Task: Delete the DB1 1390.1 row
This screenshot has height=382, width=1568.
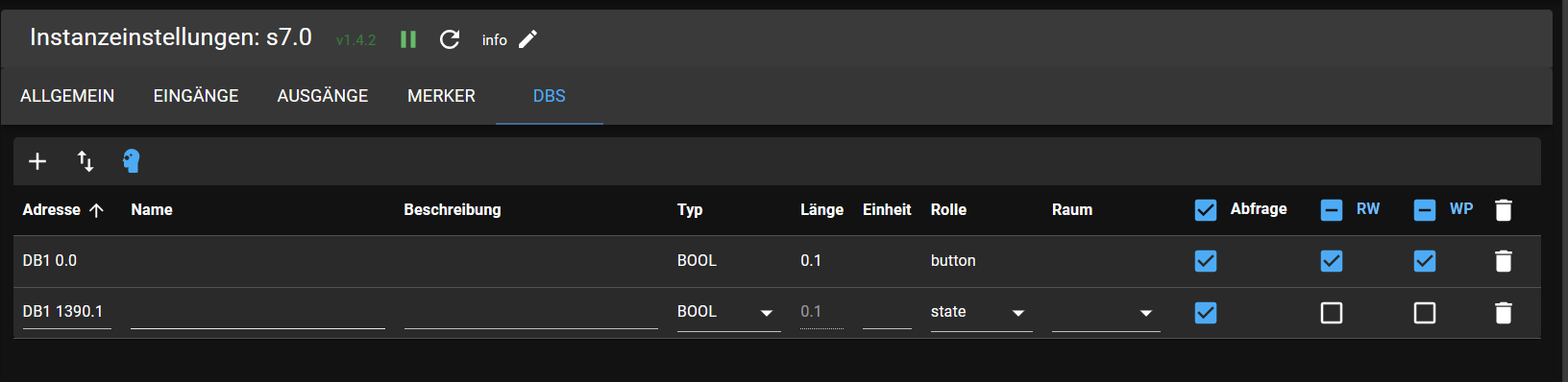Action: [1504, 313]
